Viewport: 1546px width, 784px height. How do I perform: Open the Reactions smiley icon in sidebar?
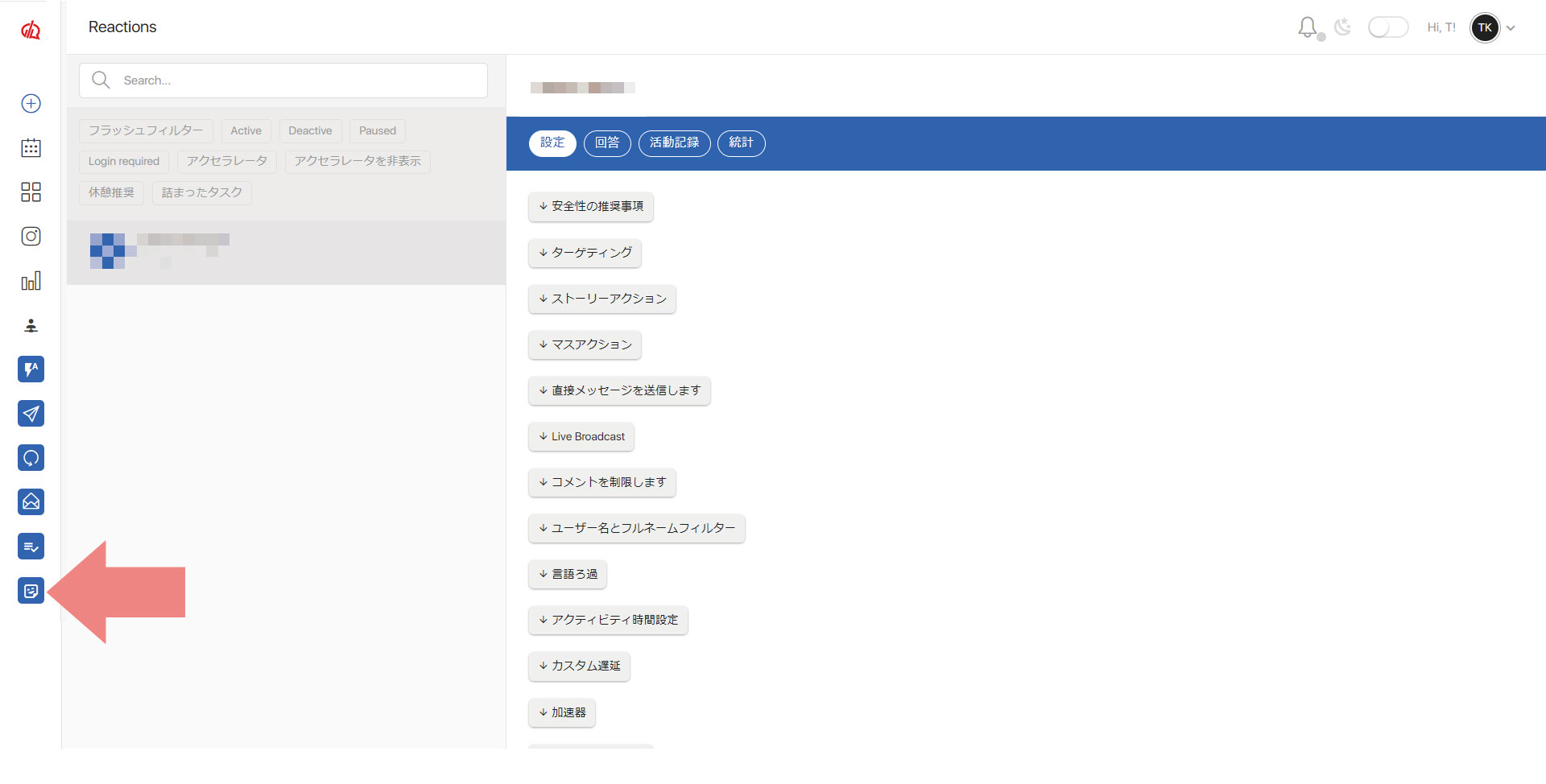pyautogui.click(x=31, y=591)
